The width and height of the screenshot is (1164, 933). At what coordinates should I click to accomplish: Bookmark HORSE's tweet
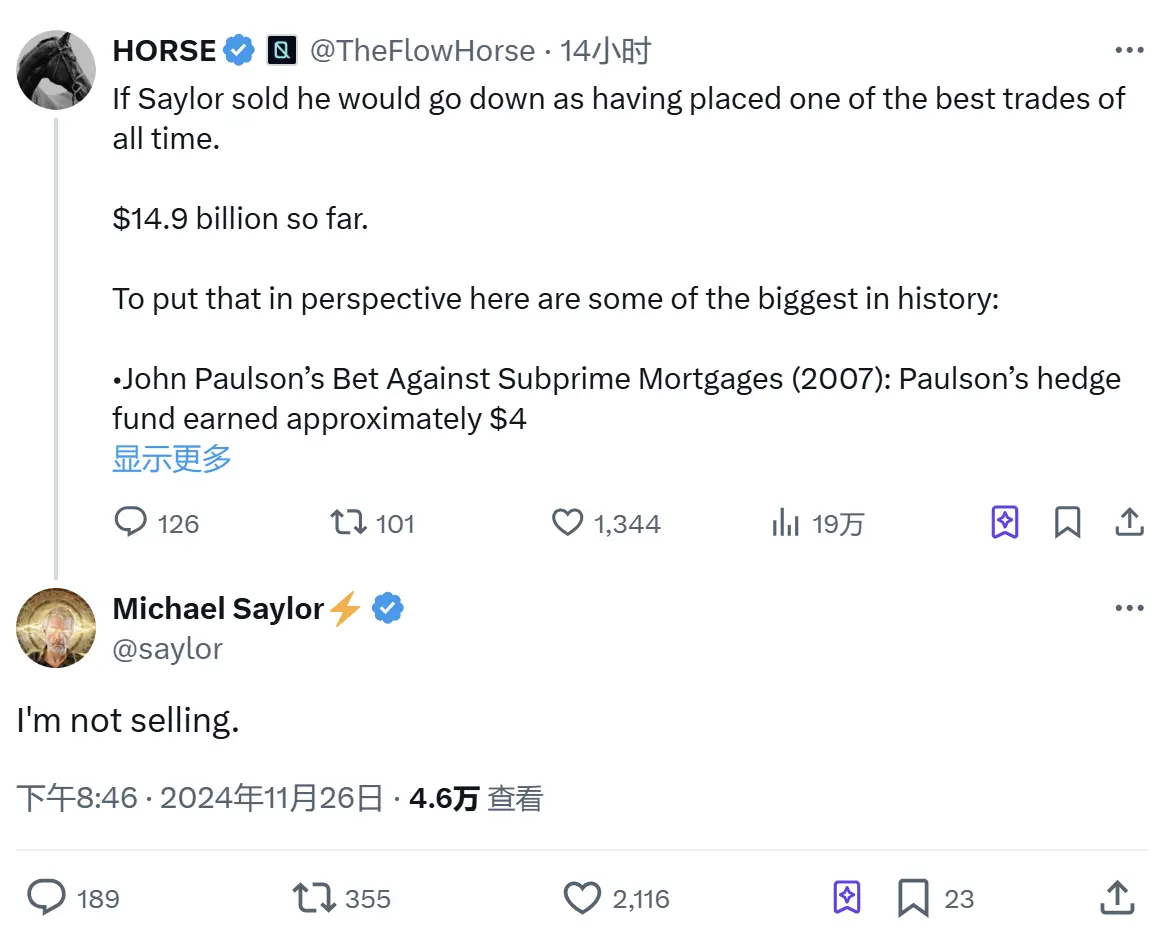pyautogui.click(x=1067, y=521)
